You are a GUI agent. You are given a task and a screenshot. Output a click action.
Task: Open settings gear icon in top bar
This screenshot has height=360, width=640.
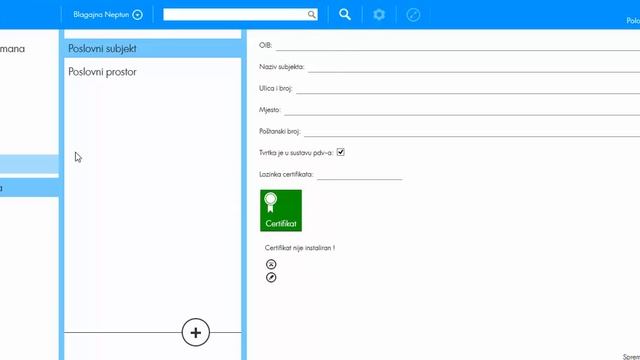pyautogui.click(x=379, y=15)
